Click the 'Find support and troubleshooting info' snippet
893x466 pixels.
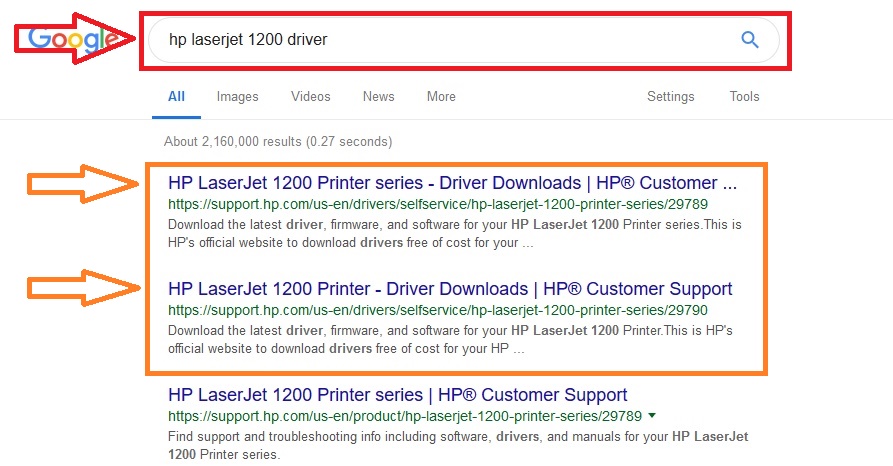point(458,445)
